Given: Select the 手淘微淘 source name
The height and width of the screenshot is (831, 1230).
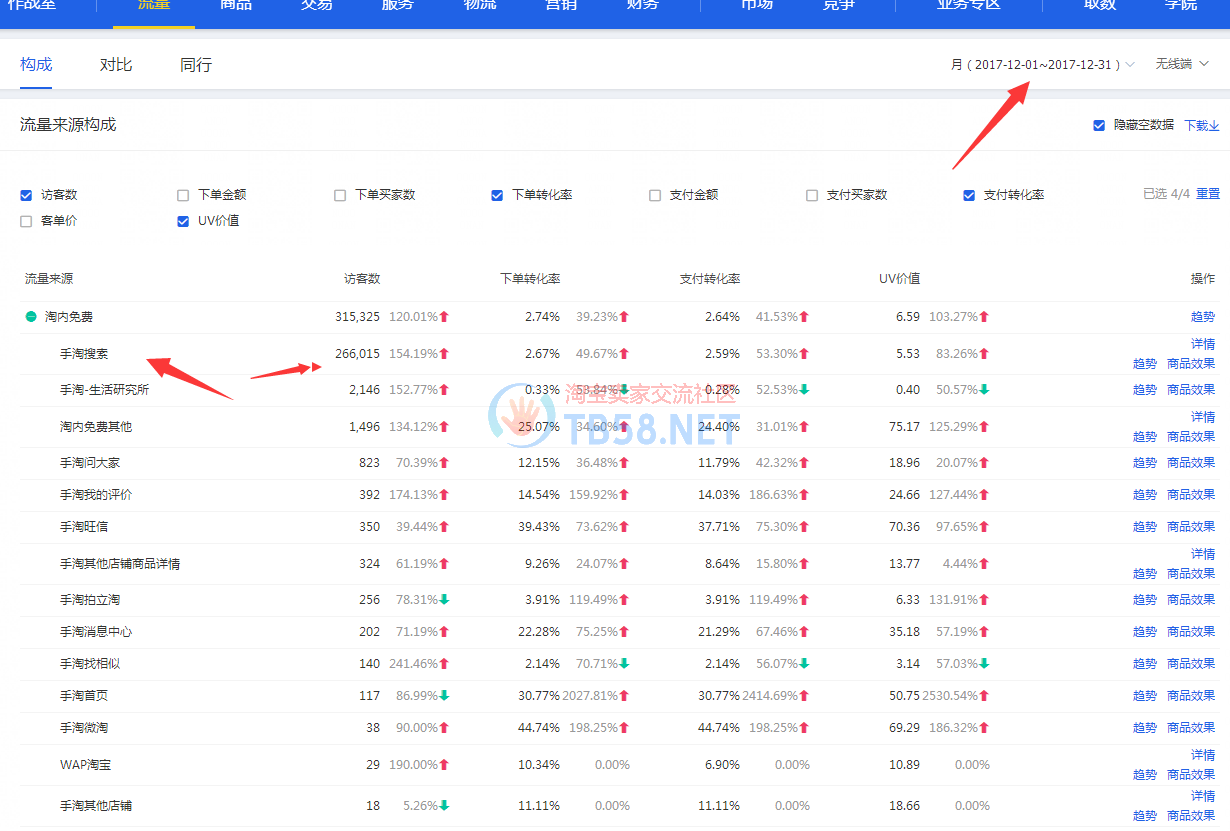Looking at the screenshot, I should pyautogui.click(x=84, y=728).
